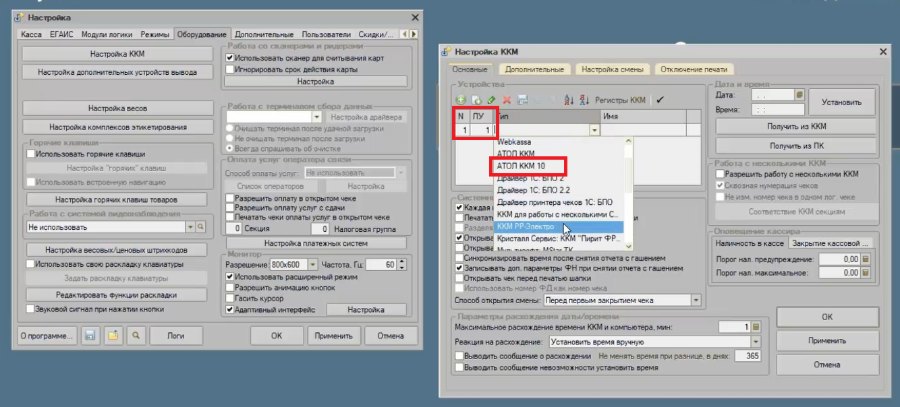Add a new device with the green plus icon
Screen dimensions: 900x407
(x=461, y=100)
